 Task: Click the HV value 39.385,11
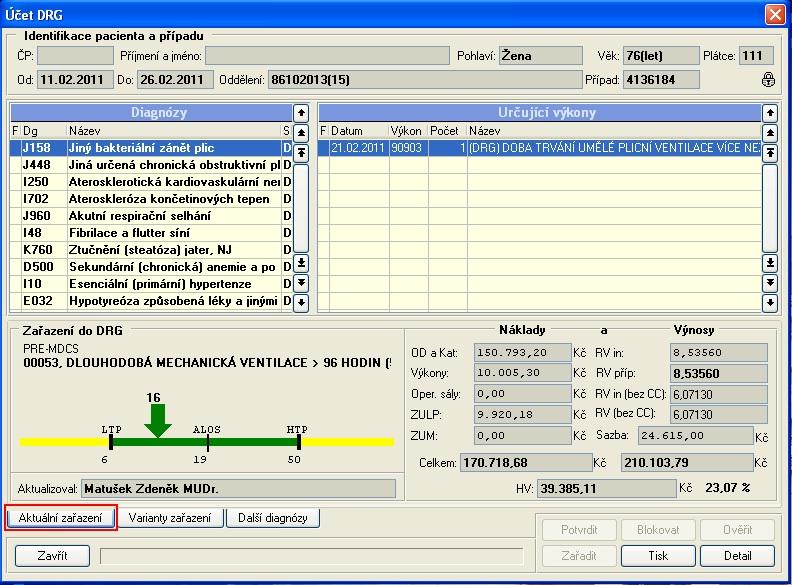606,489
